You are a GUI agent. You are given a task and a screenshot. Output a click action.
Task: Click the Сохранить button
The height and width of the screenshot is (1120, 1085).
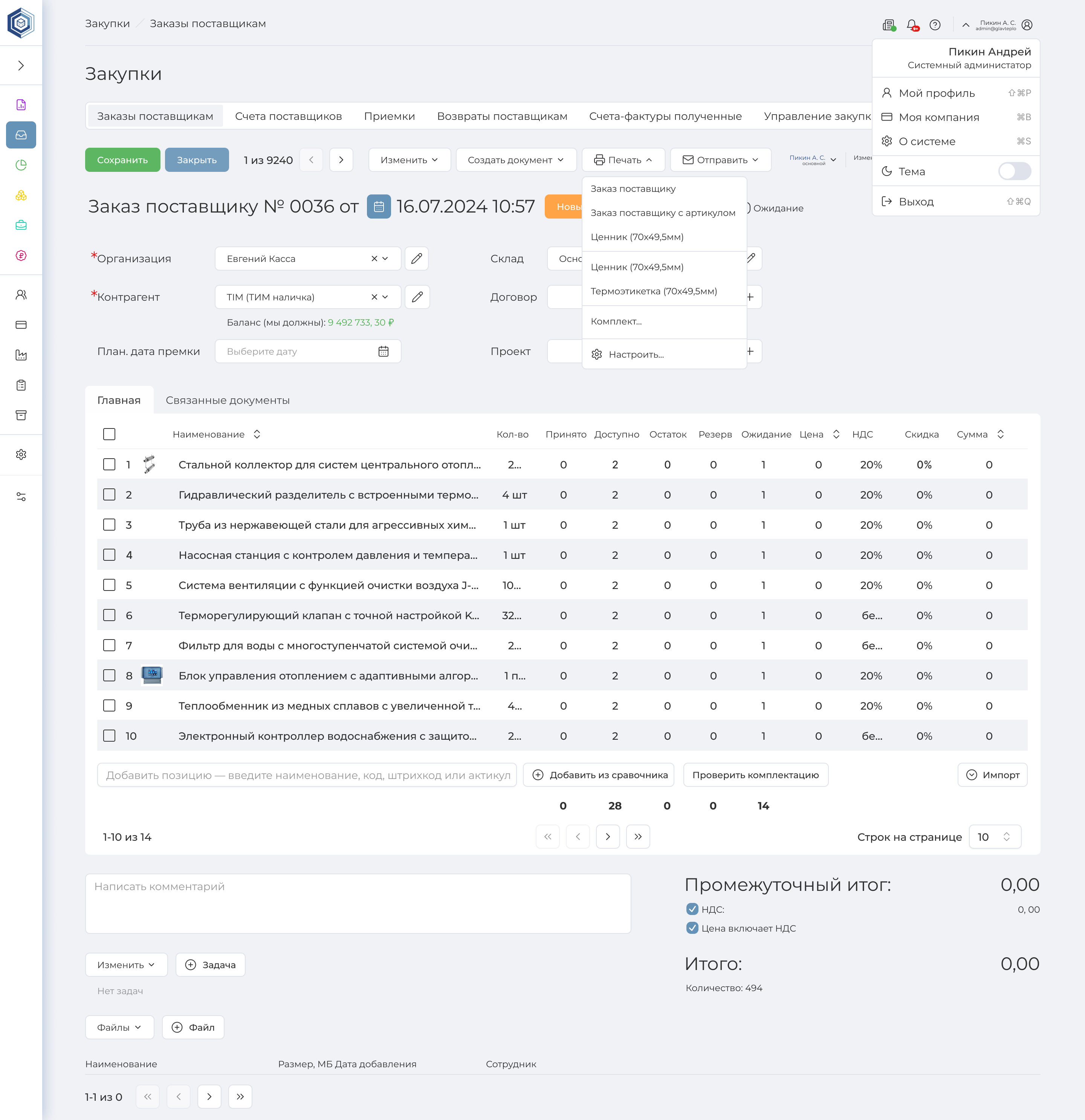122,160
